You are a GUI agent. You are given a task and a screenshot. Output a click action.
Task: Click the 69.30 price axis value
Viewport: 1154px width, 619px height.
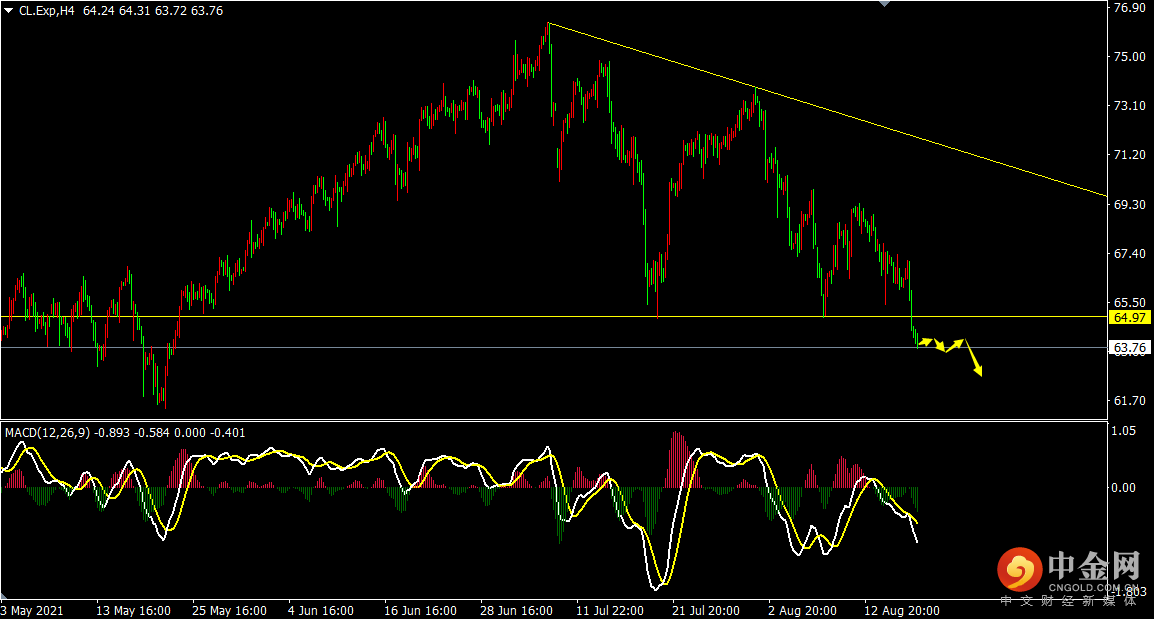click(1130, 205)
